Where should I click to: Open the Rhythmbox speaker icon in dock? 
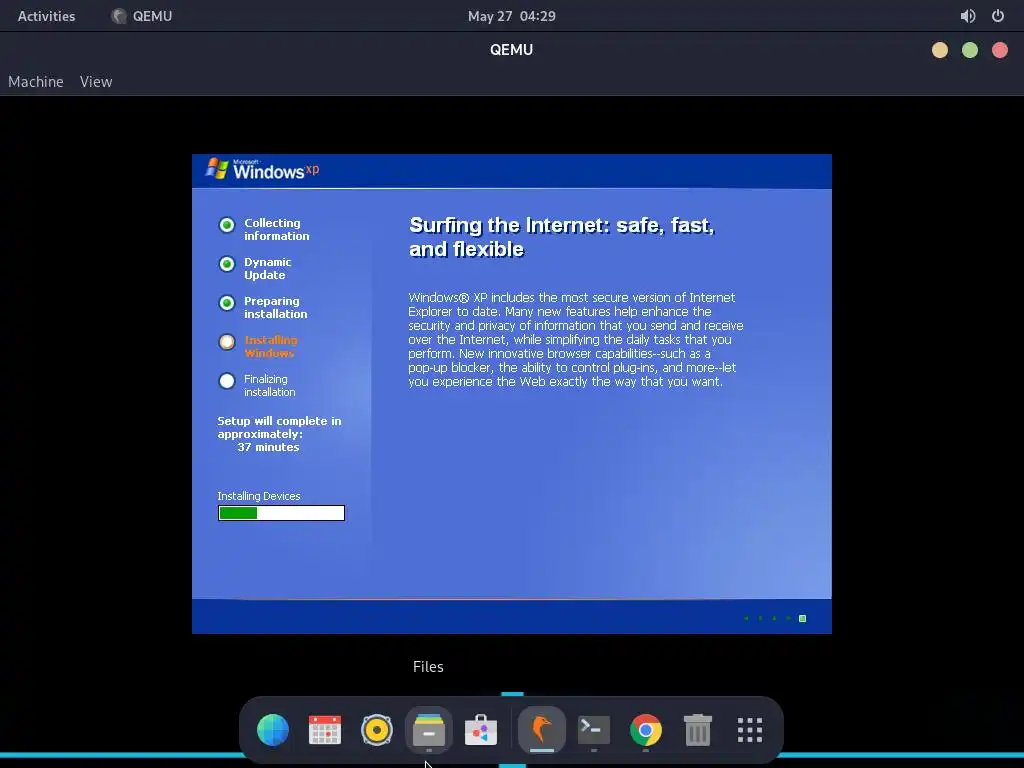click(x=377, y=729)
